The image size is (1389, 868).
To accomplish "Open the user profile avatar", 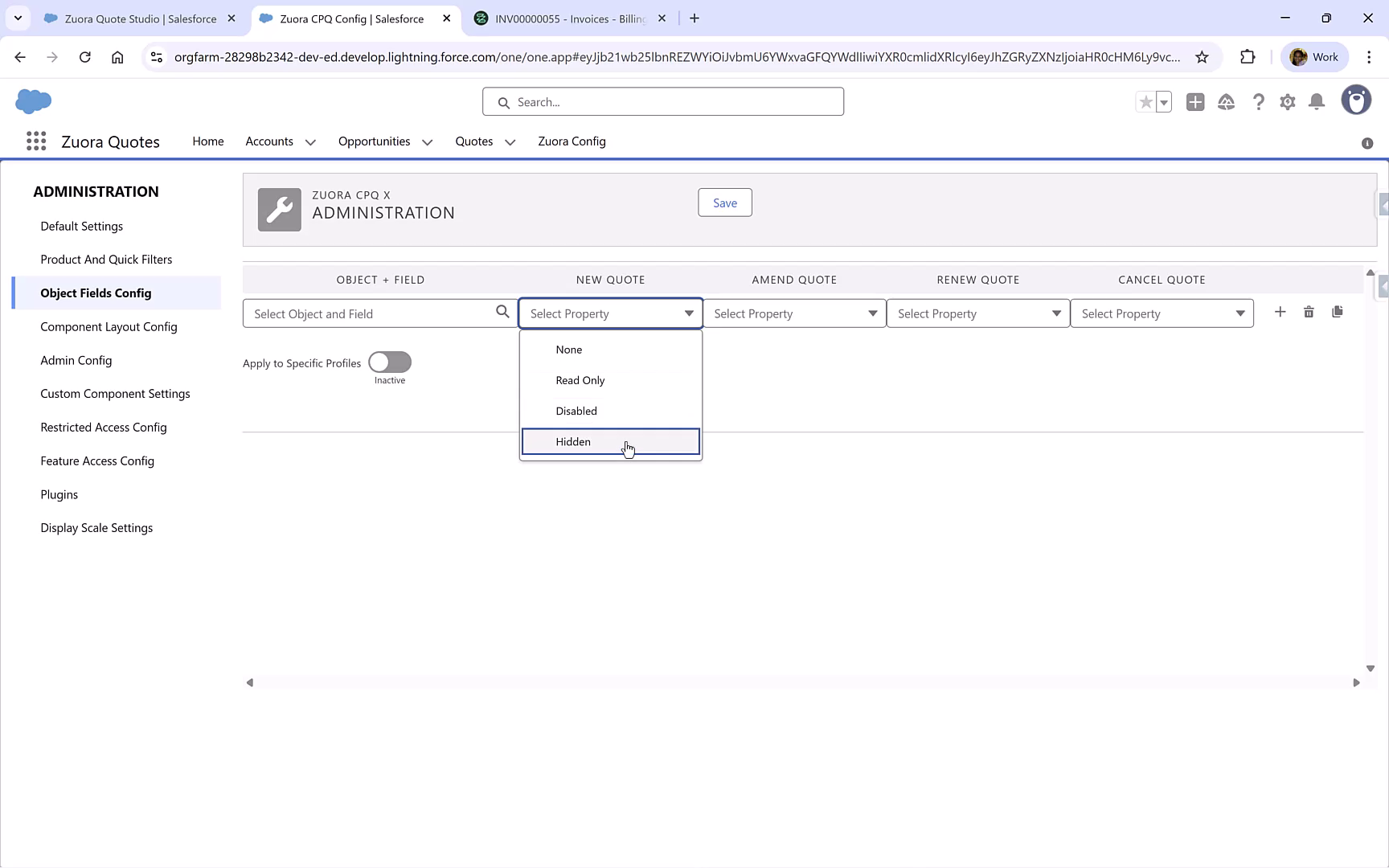I will tap(1356, 100).
